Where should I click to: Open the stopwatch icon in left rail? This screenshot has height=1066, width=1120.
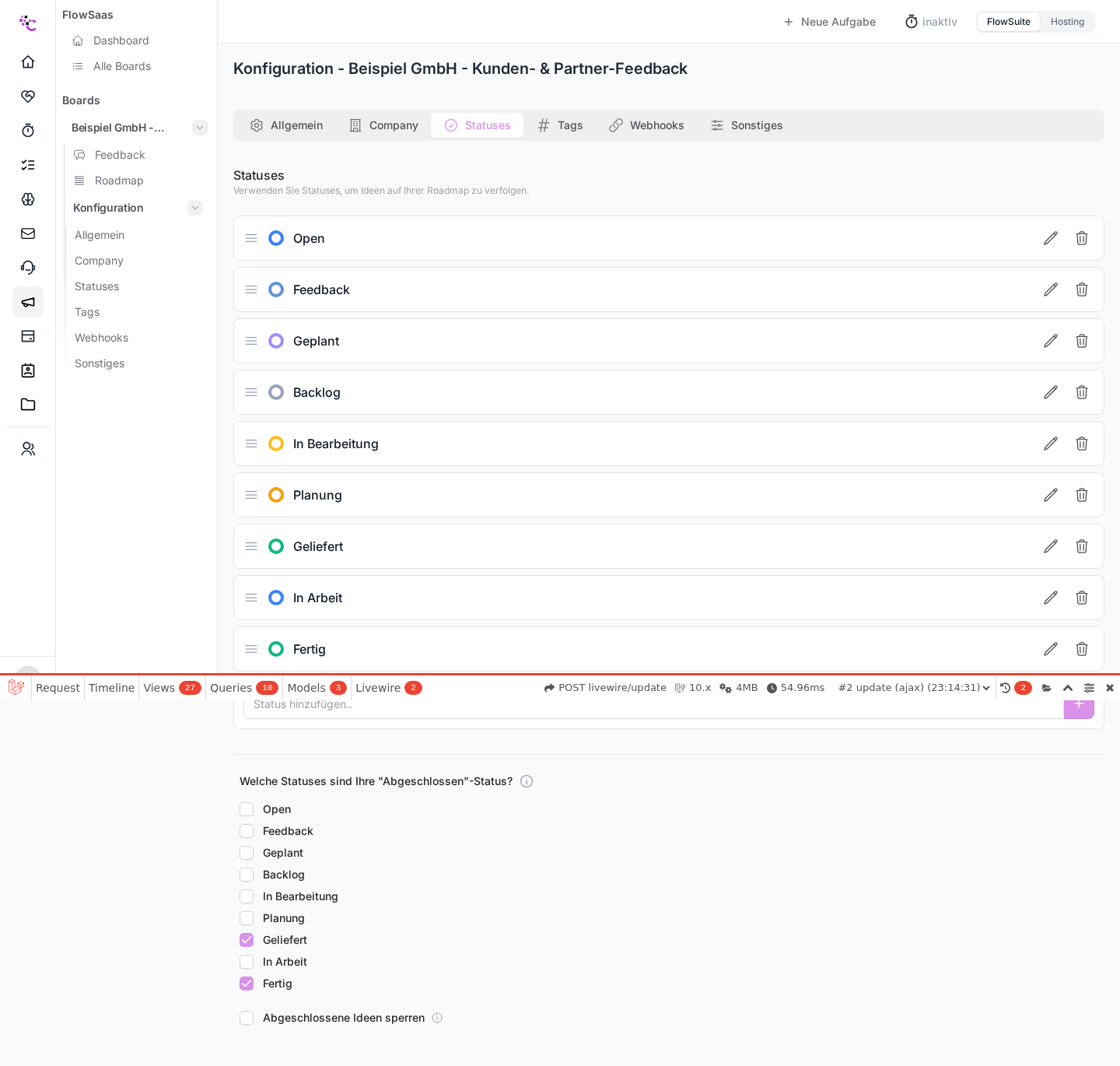pyautogui.click(x=28, y=130)
